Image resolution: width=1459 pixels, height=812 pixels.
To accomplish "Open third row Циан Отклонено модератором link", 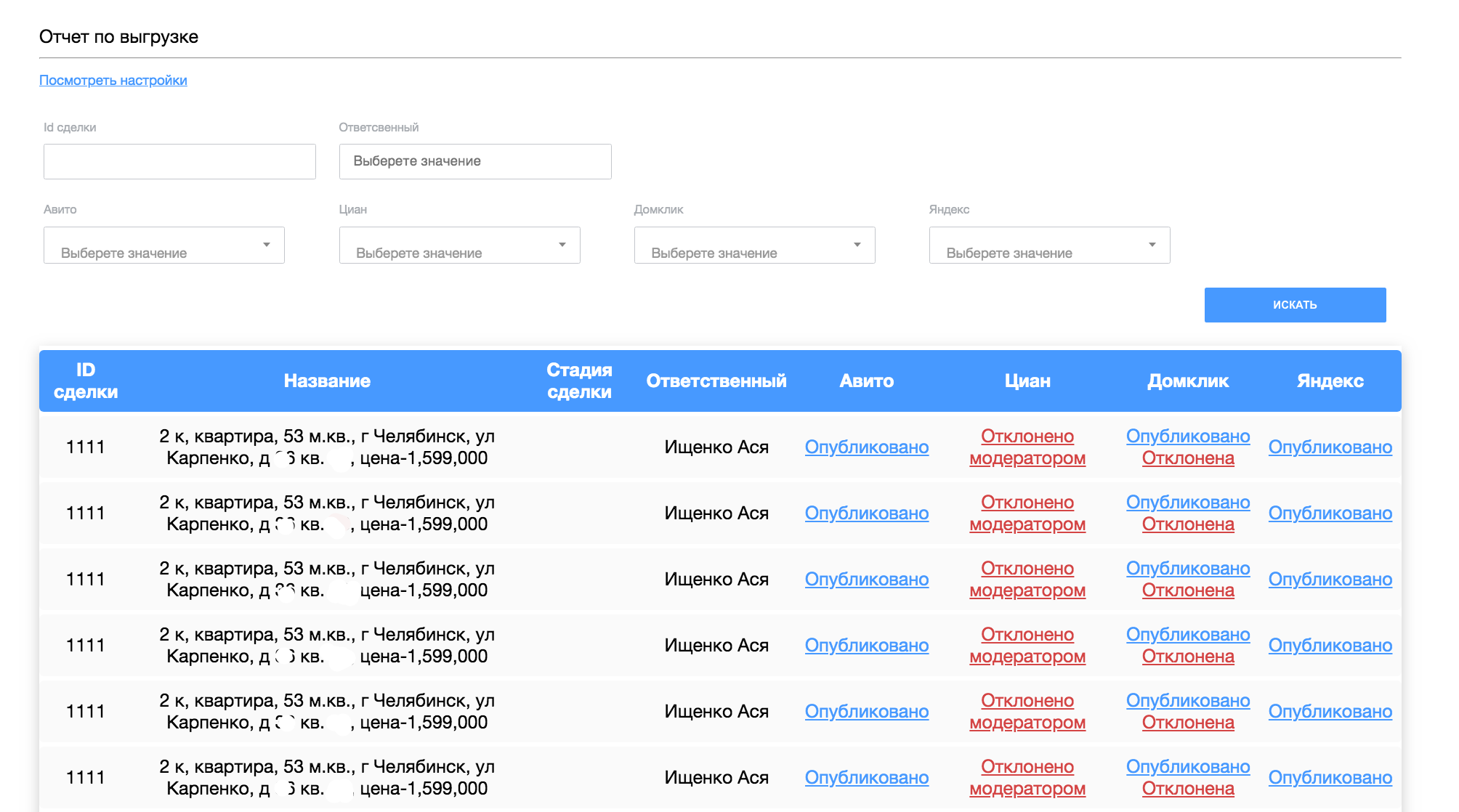I will (x=1027, y=580).
